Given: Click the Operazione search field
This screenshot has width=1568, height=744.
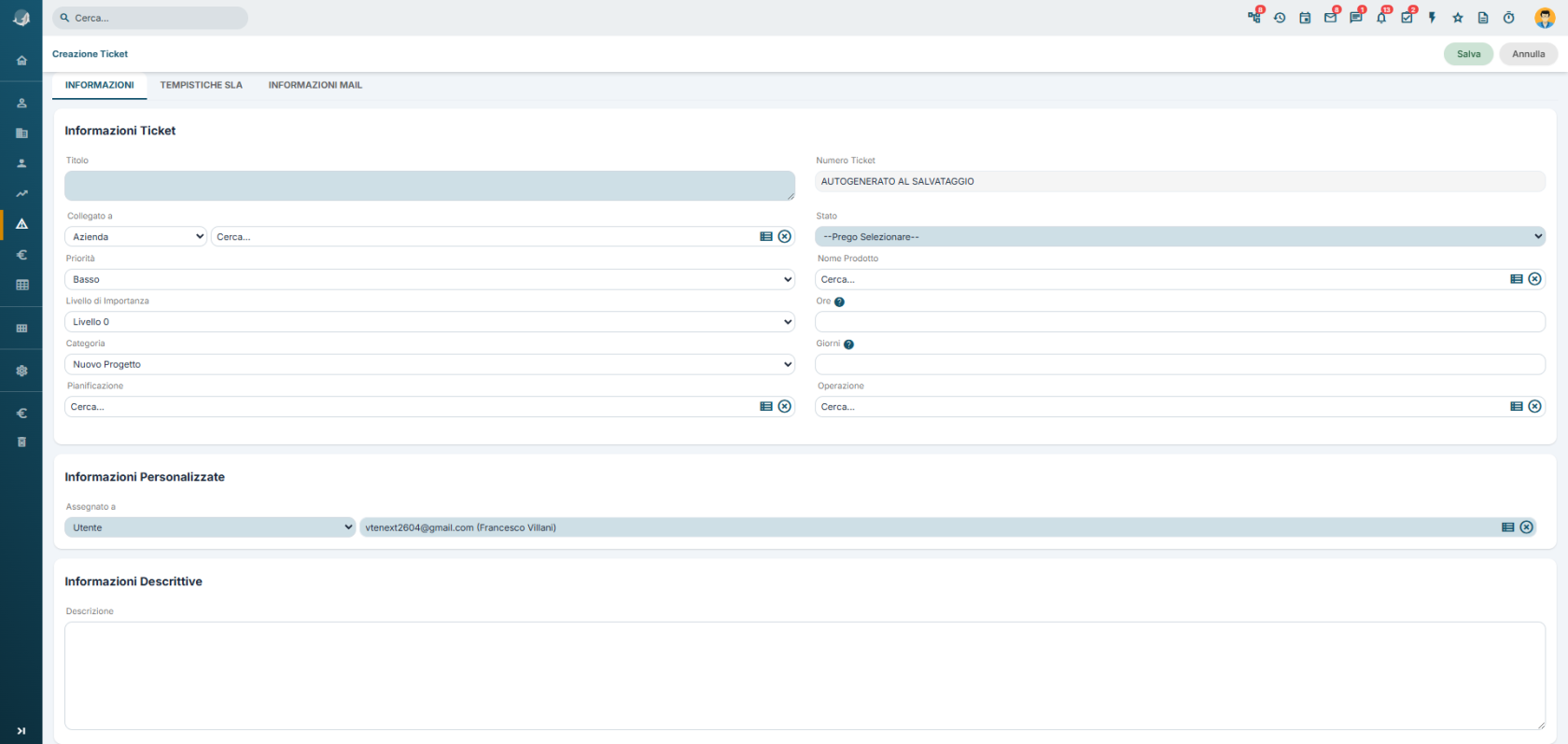Looking at the screenshot, I should point(1161,407).
